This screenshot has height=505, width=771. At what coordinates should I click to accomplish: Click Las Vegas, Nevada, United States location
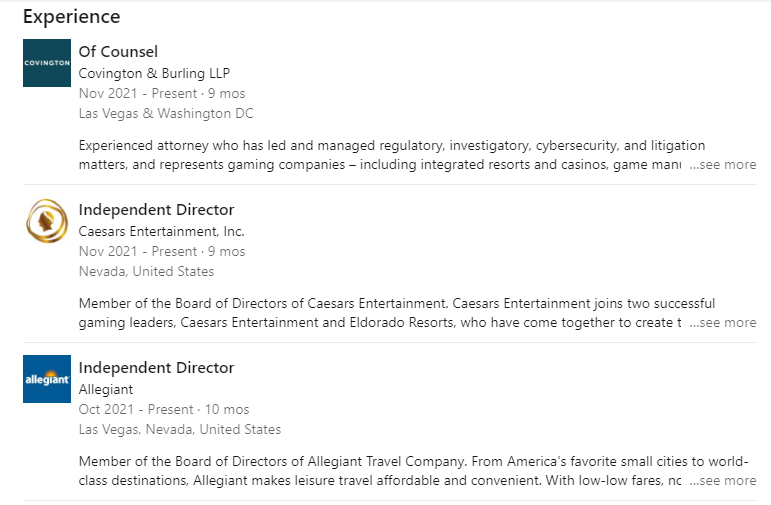pos(180,430)
